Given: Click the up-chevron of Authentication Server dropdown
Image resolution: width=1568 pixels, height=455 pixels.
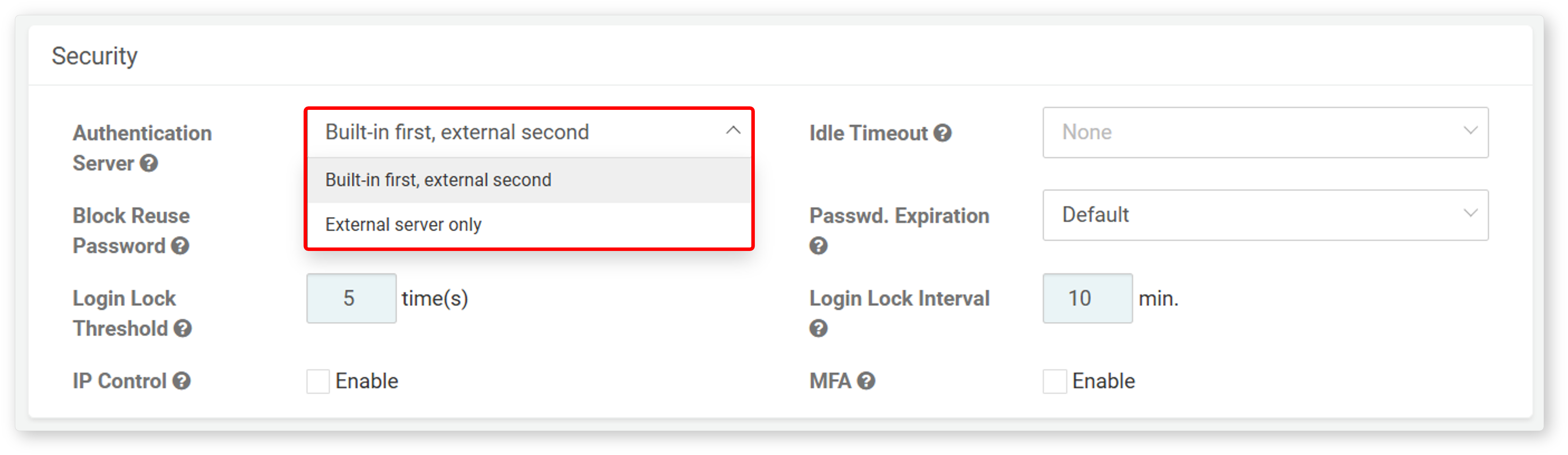Looking at the screenshot, I should (733, 130).
